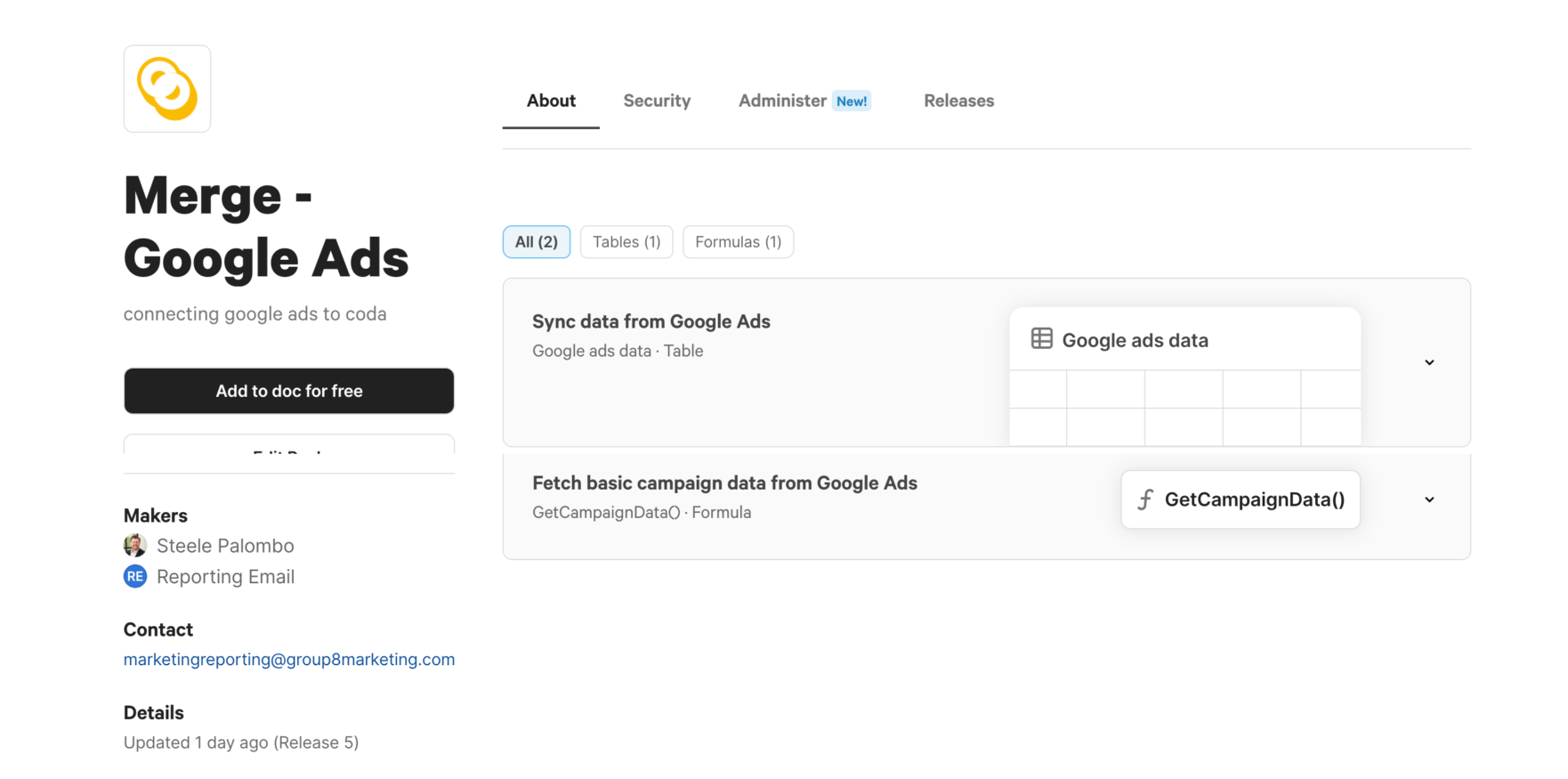Select the About tab

551,101
